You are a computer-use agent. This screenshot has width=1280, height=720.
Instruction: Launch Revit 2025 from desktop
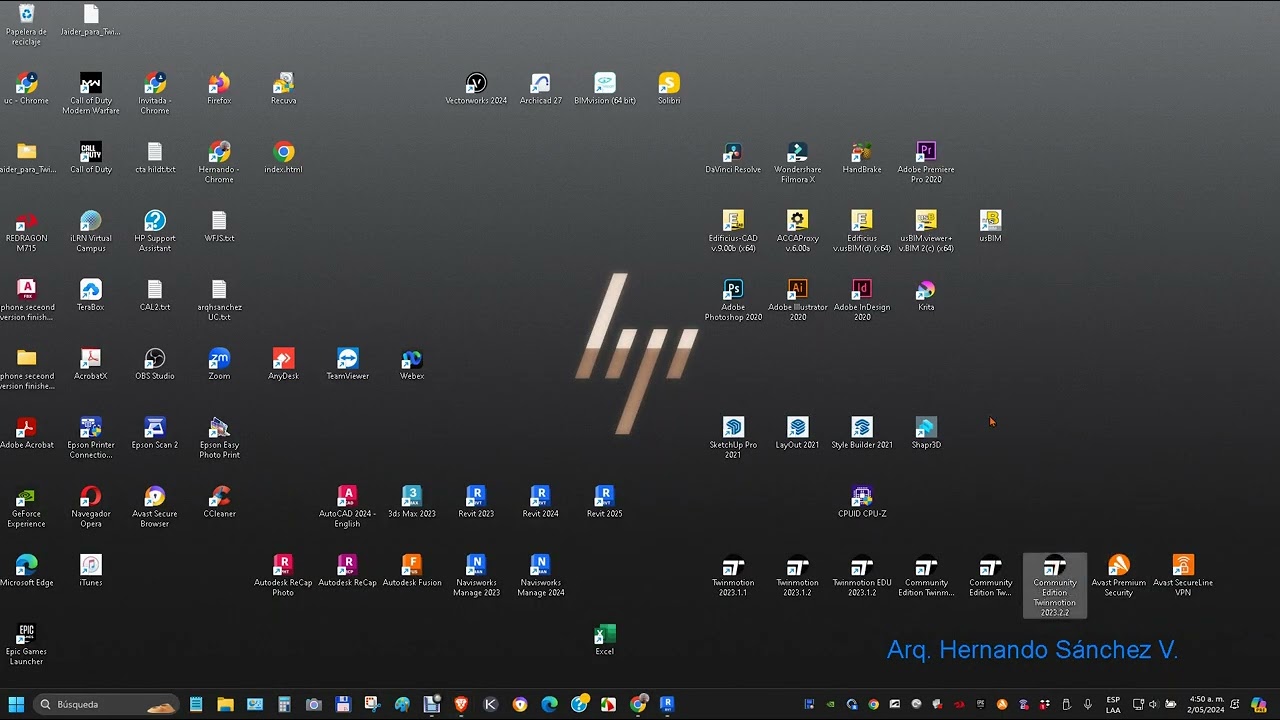[x=604, y=502]
